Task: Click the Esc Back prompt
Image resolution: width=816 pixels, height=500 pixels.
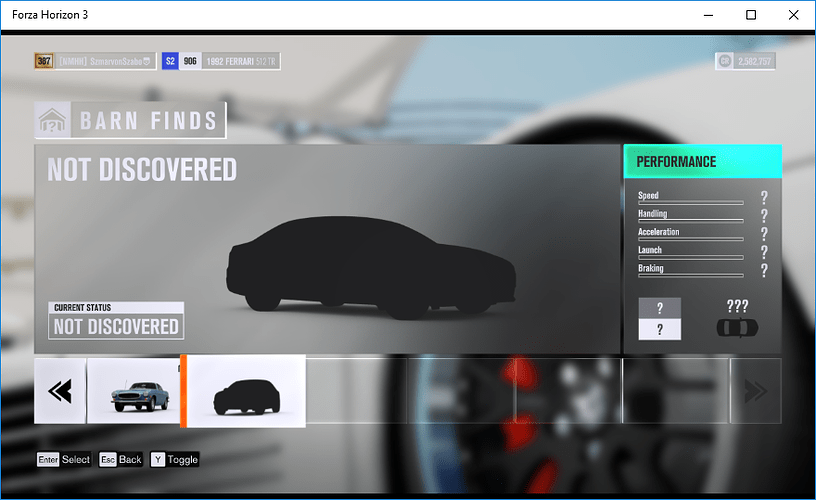Action: coord(121,459)
